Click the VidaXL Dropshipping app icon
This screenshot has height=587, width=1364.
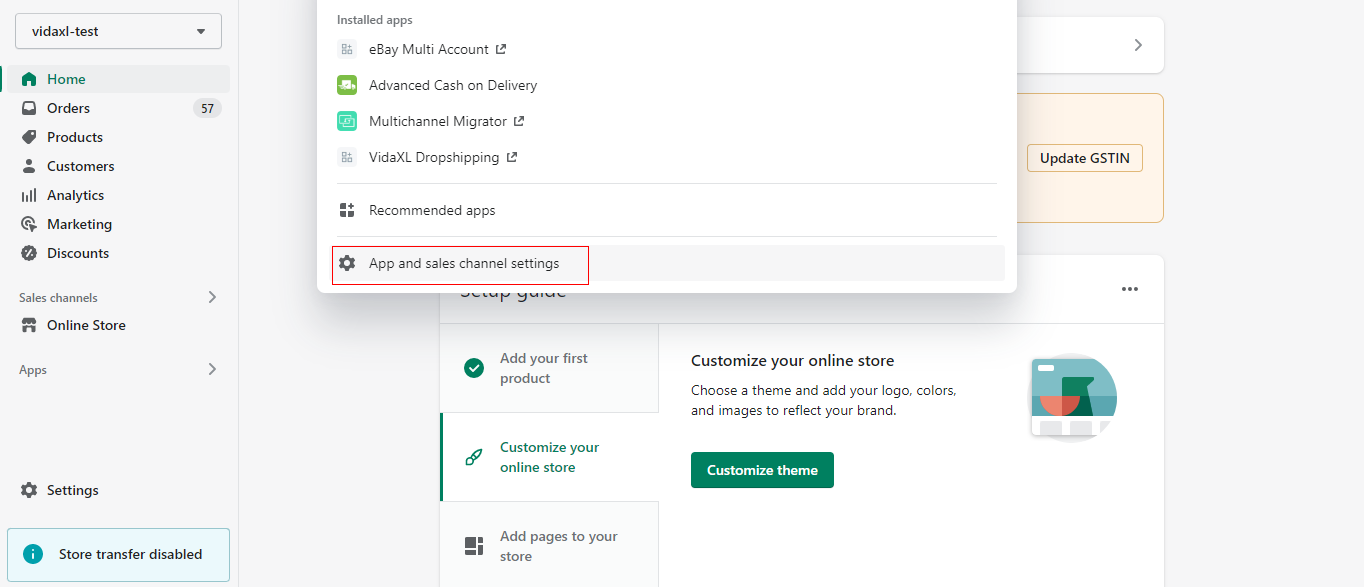pos(347,157)
